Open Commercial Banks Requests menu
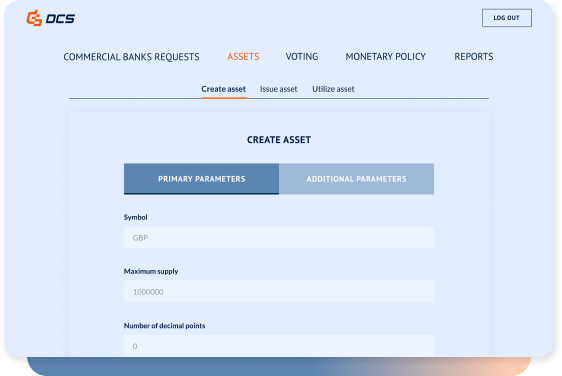562x376 pixels. click(131, 57)
